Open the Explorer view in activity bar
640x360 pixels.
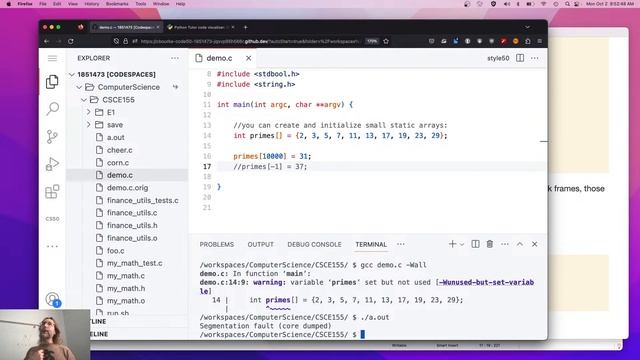pyautogui.click(x=52, y=82)
